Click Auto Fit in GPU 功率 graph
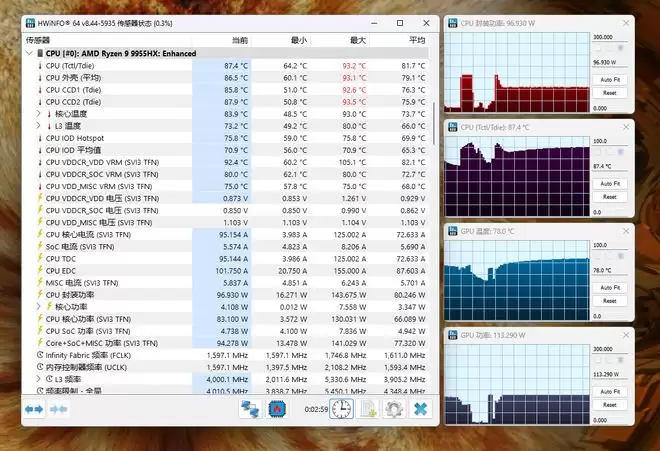The image size is (660, 451). [x=610, y=392]
